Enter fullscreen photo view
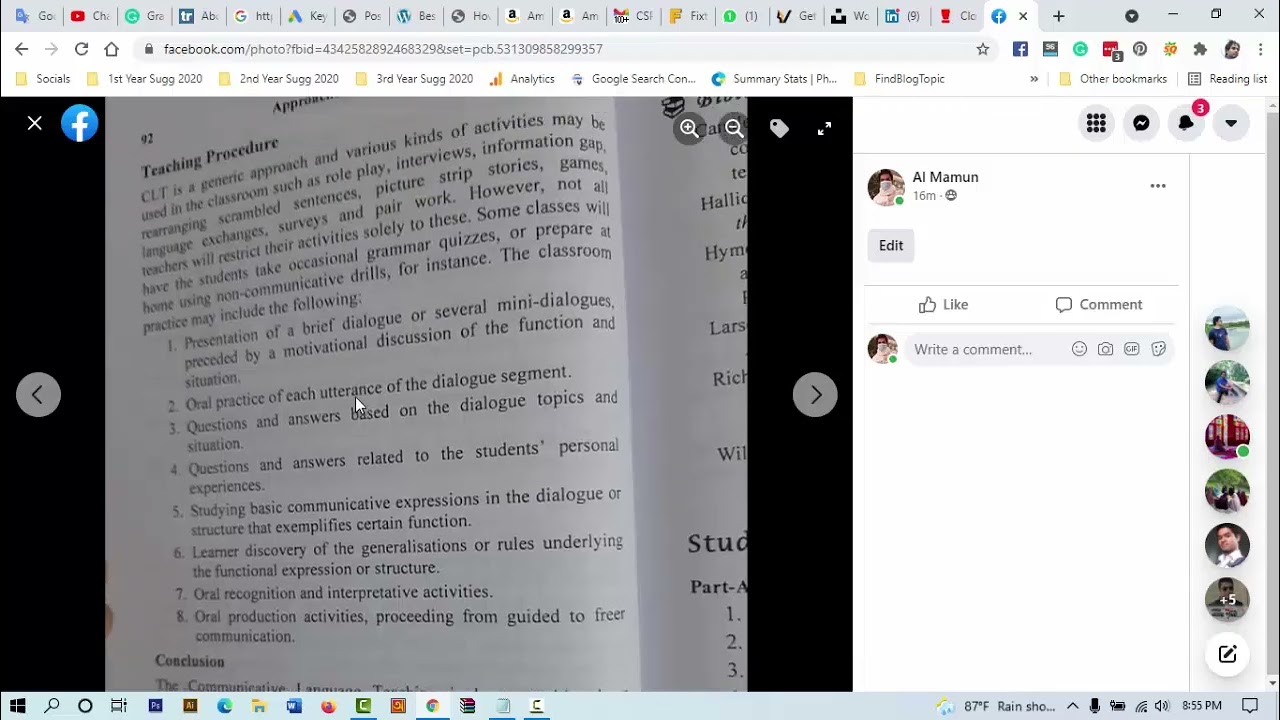1280x720 pixels. point(824,128)
